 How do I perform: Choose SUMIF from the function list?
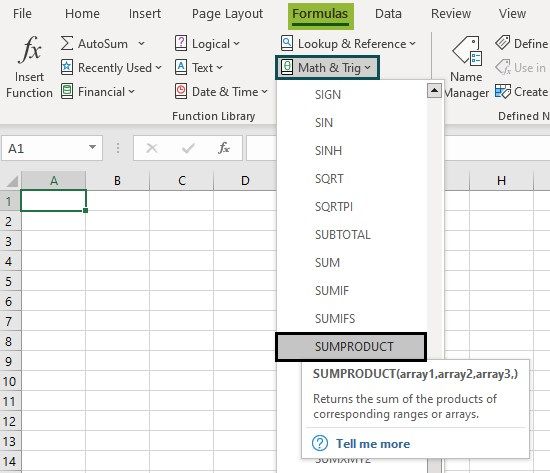coord(352,291)
